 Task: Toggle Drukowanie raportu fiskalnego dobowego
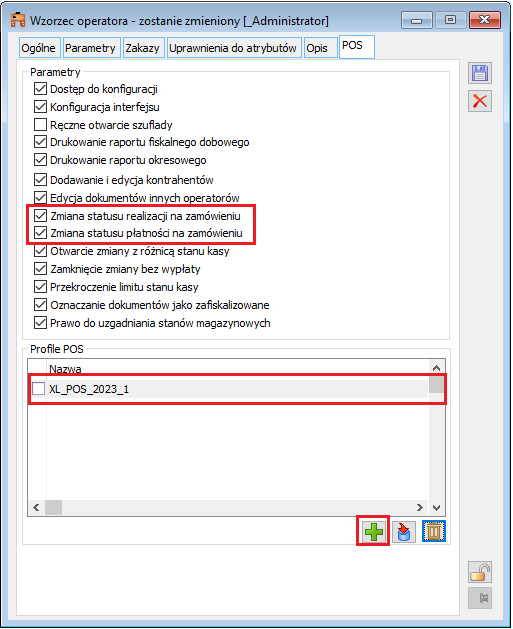click(40, 142)
